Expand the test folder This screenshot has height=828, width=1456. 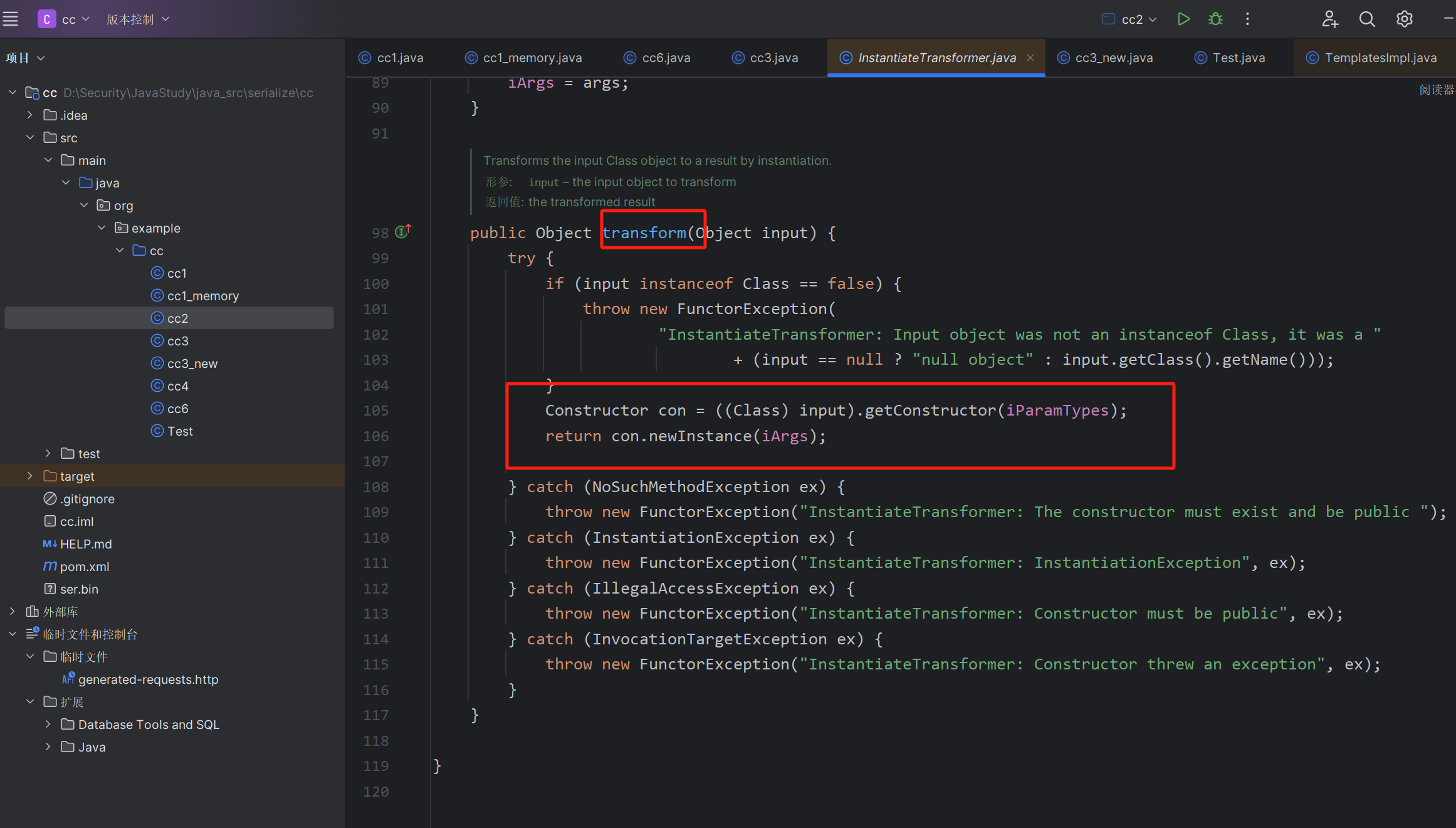pos(48,454)
